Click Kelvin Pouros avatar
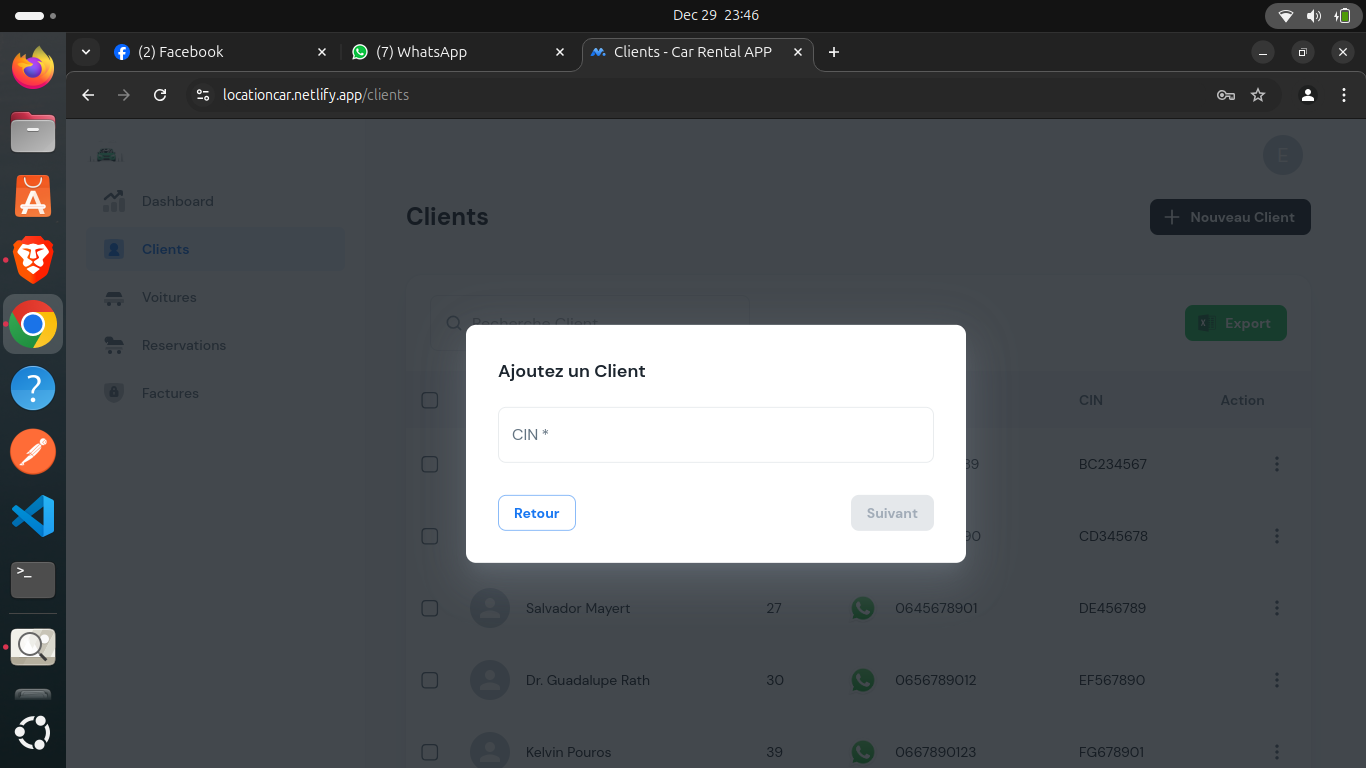The width and height of the screenshot is (1366, 768). [490, 750]
